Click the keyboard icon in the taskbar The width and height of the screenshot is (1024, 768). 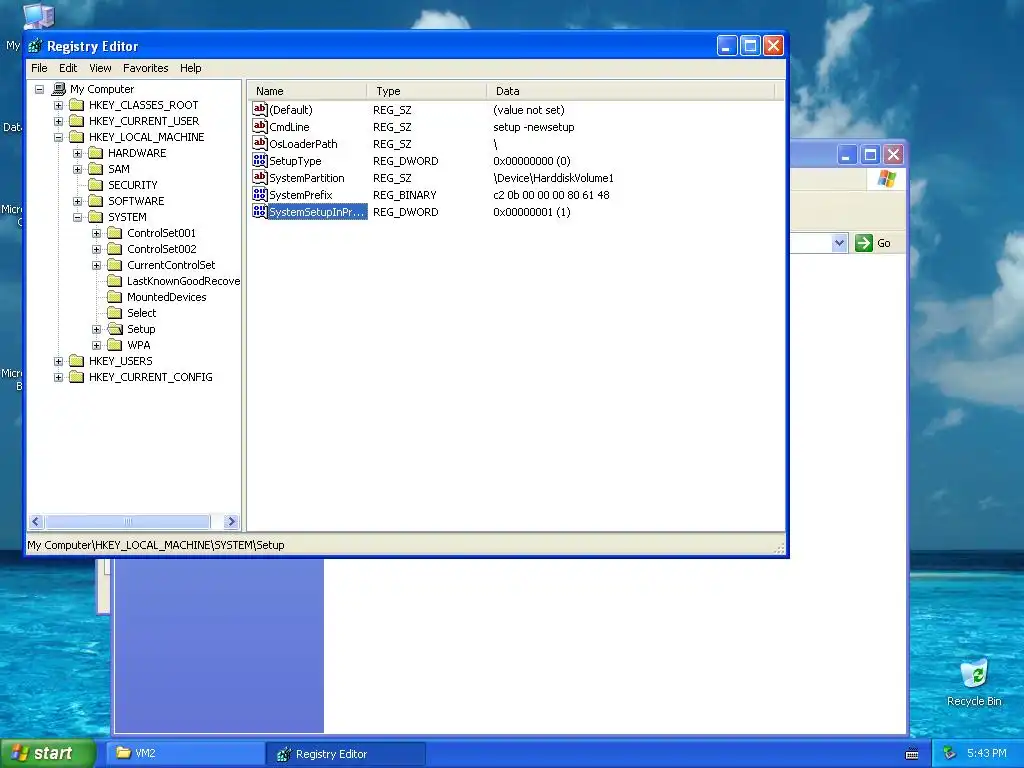click(912, 754)
